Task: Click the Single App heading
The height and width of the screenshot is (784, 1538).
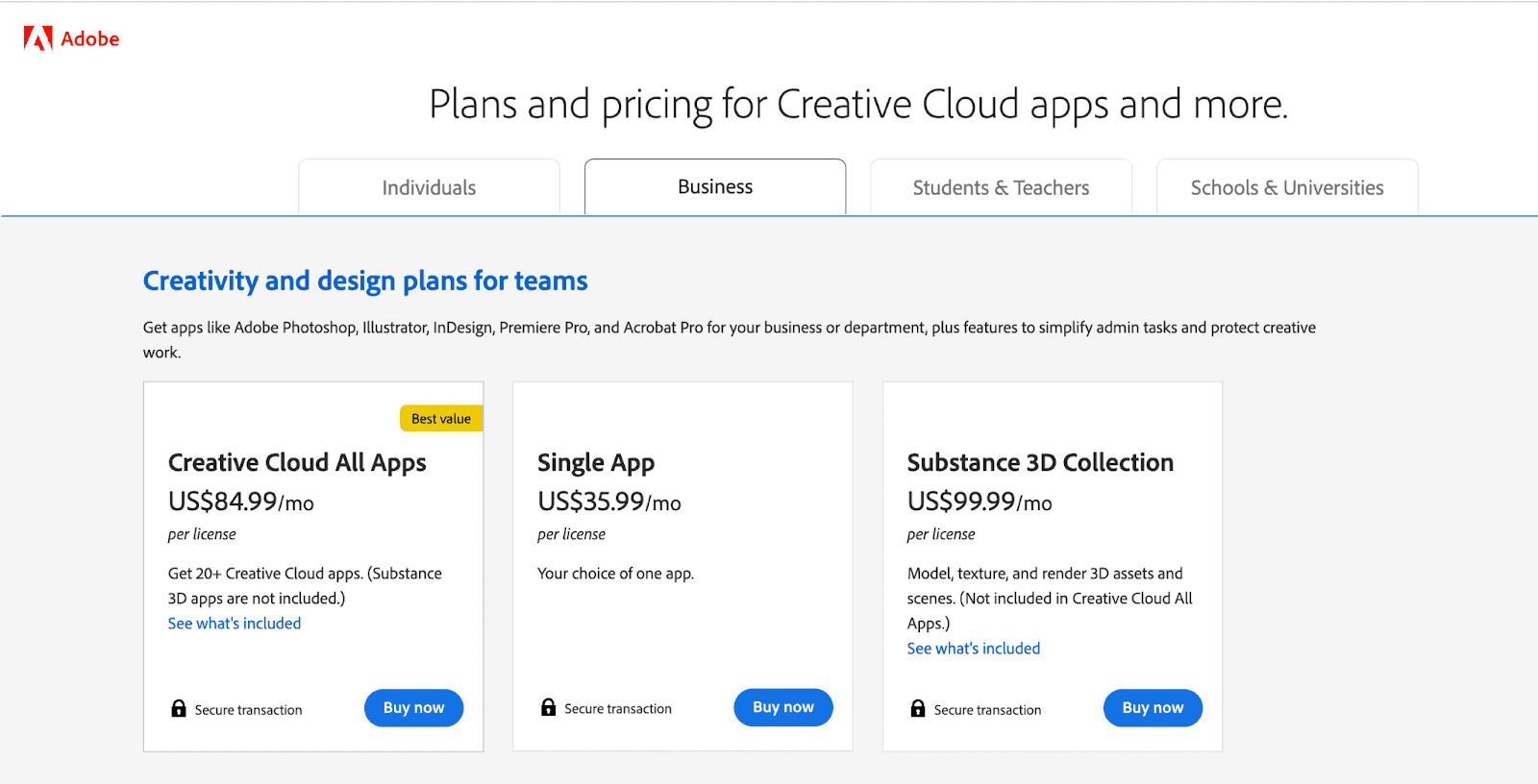Action: point(596,463)
